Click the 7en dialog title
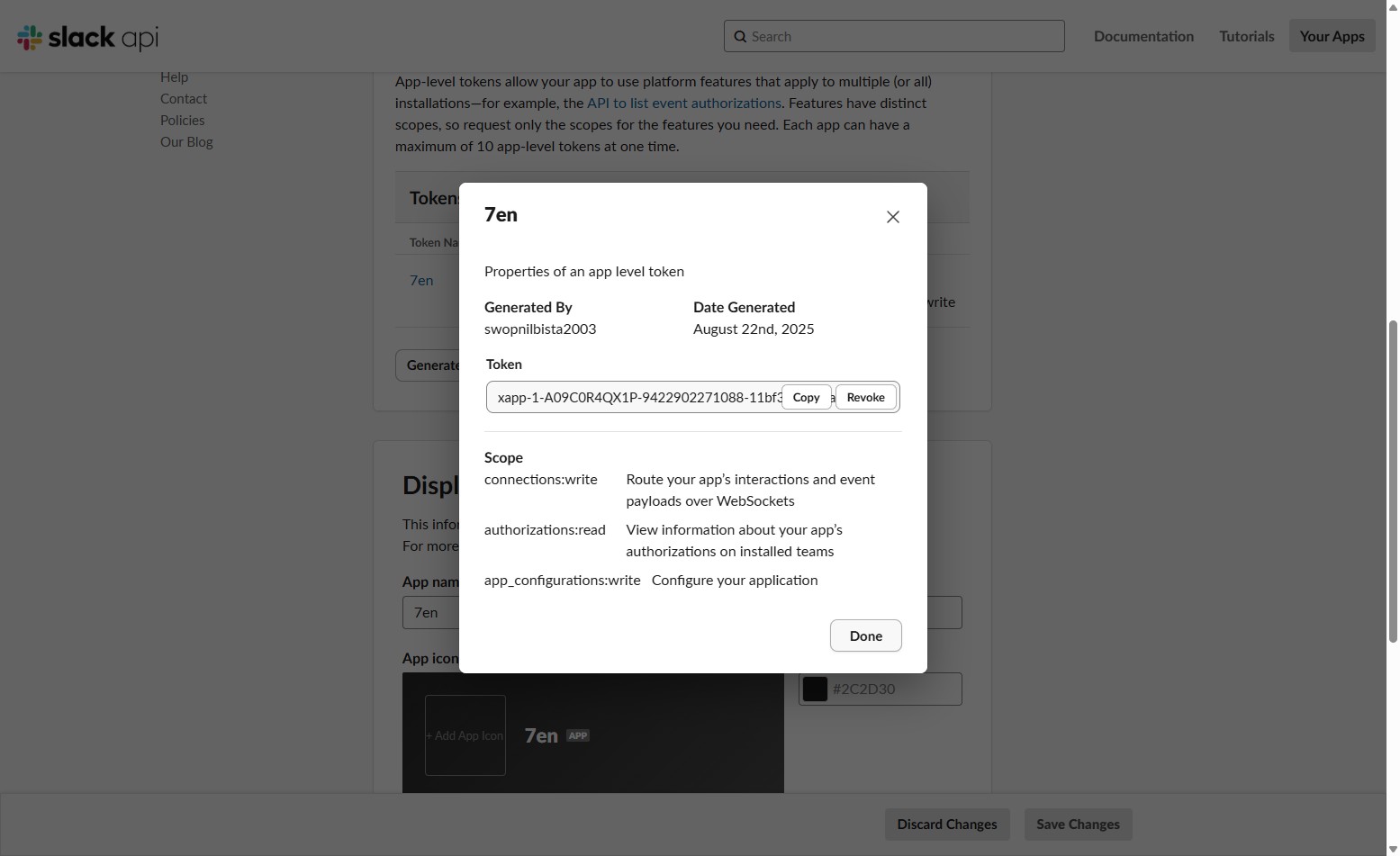The height and width of the screenshot is (856, 1400). pos(501,214)
